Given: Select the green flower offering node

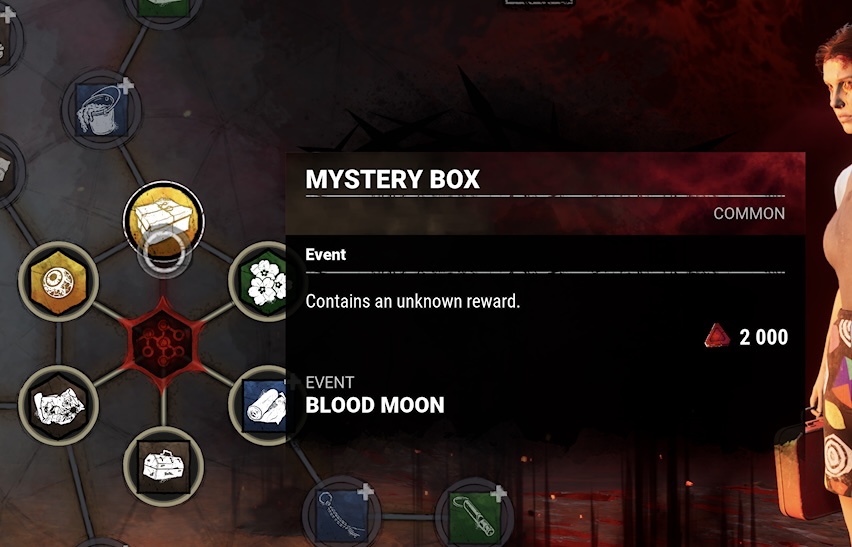Looking at the screenshot, I should (x=265, y=281).
